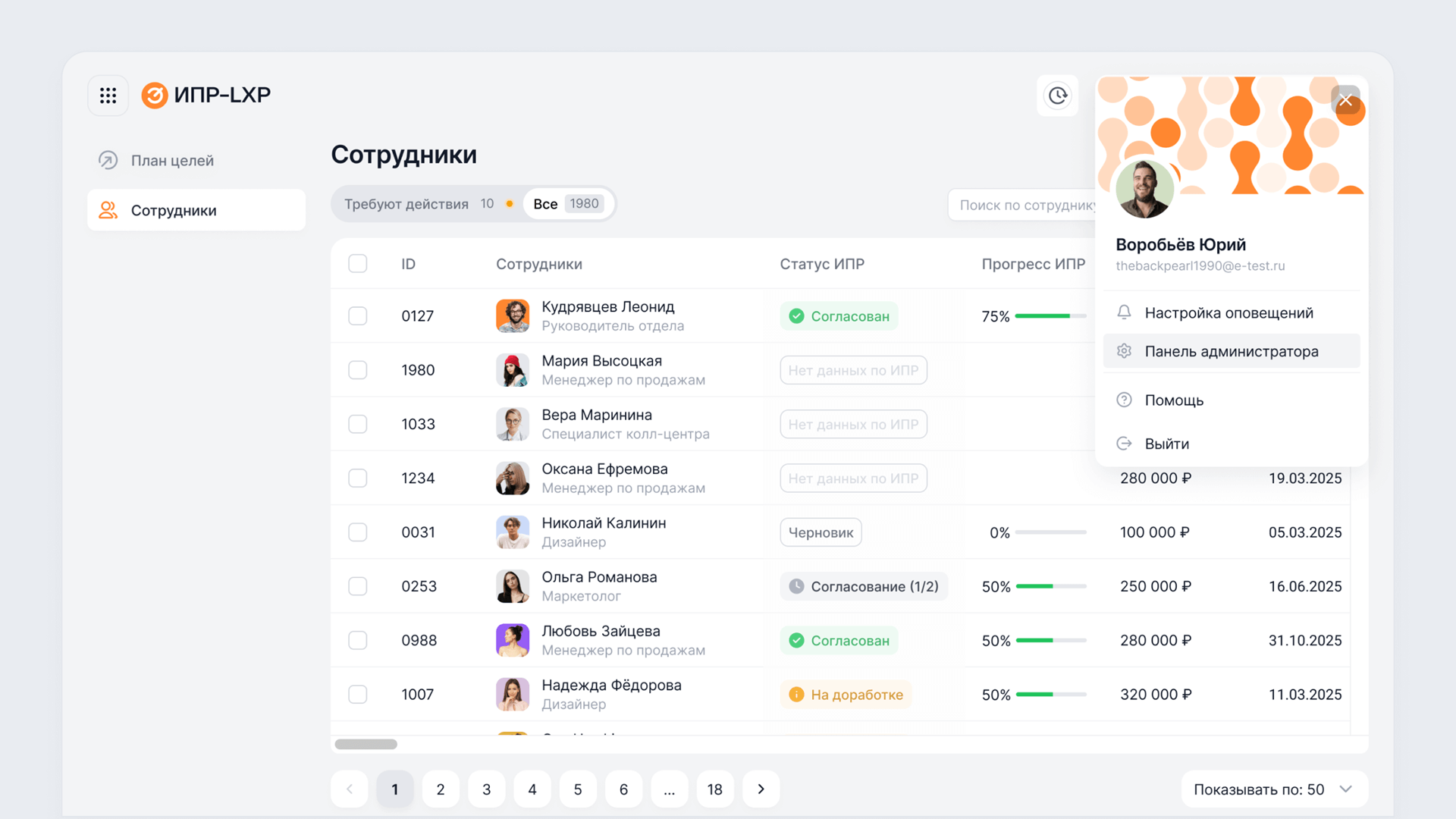Go to page 2

pos(441,789)
